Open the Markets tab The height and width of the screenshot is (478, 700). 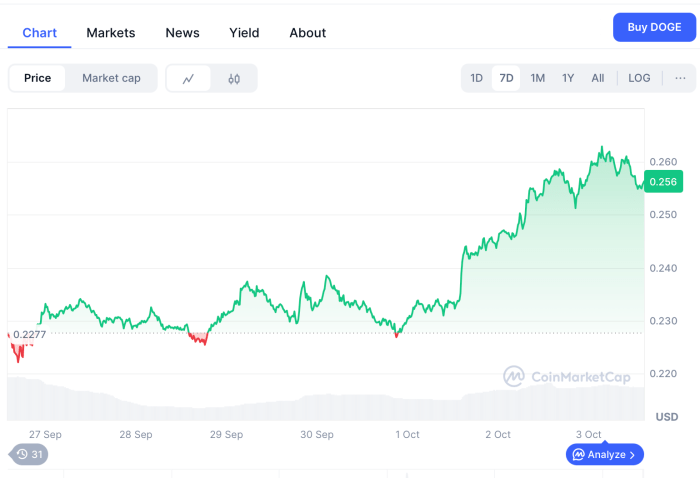pyautogui.click(x=111, y=33)
